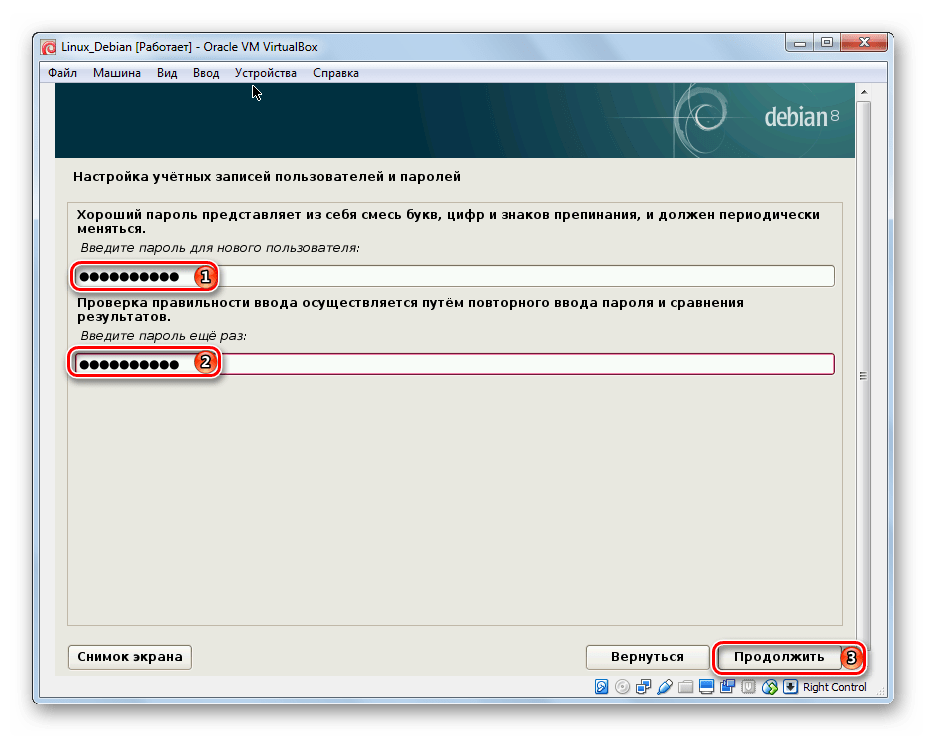Toggle the mouse integration status icon
This screenshot has width=927, height=737.
770,687
